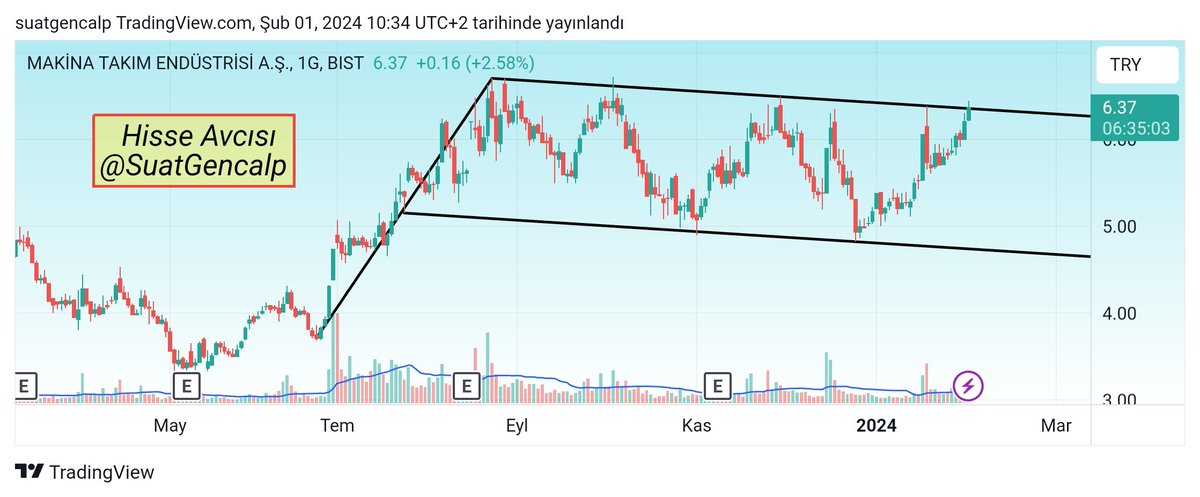Click the E earnings marker above May
Image resolution: width=1200 pixels, height=497 pixels.
pos(186,384)
